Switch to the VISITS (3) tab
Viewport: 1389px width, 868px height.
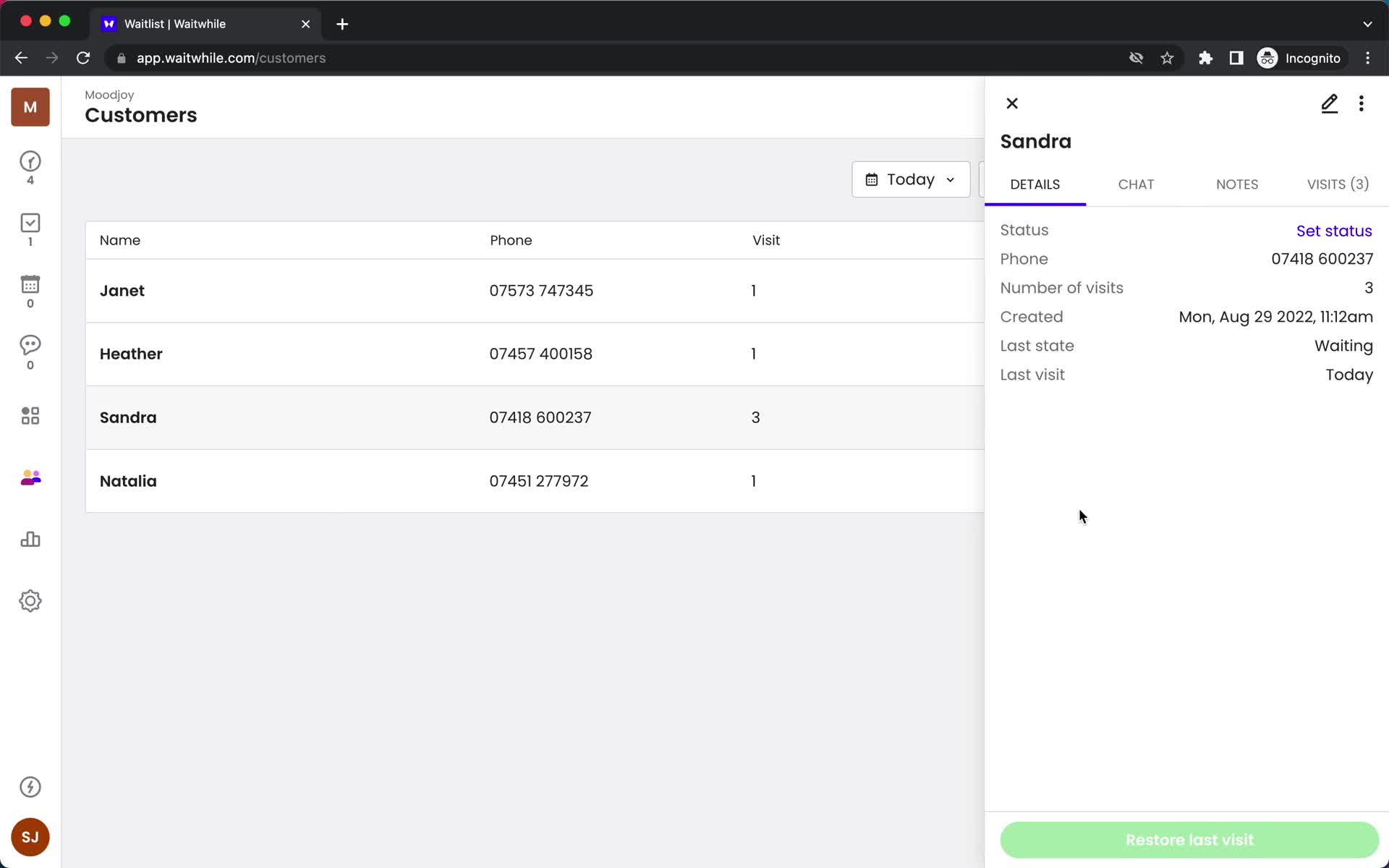click(1338, 184)
